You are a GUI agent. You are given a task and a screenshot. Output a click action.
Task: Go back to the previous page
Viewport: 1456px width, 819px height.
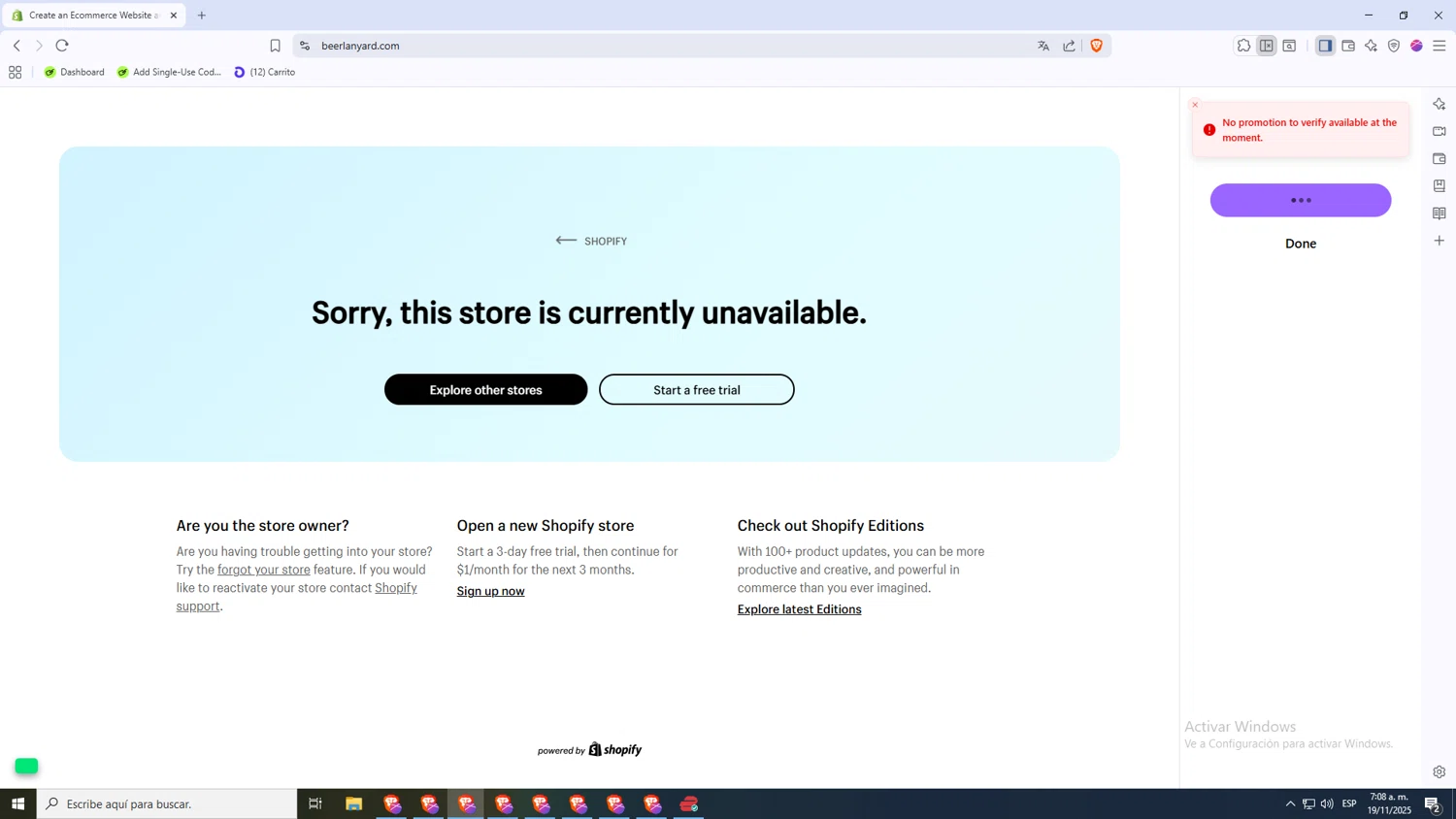(17, 46)
